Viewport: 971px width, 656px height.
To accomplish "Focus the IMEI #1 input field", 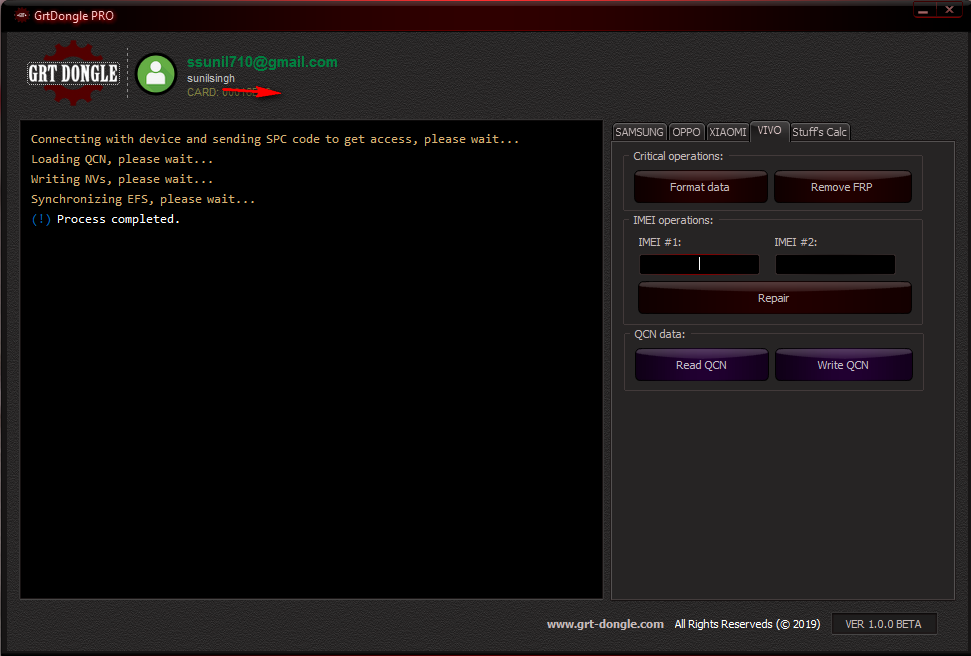I will [x=699, y=265].
